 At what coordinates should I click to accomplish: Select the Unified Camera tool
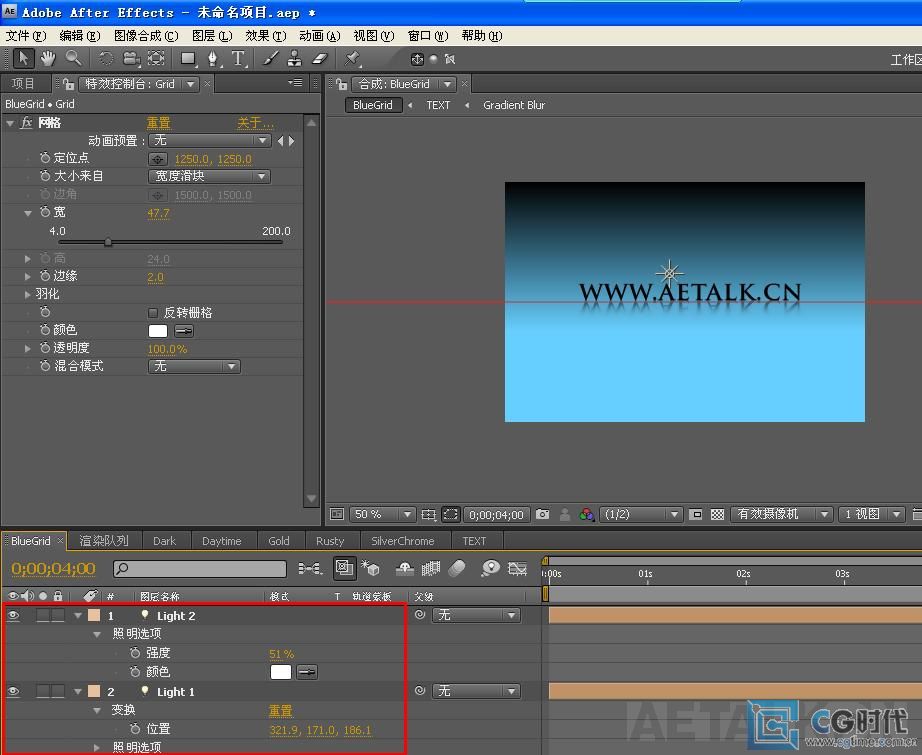click(x=131, y=58)
